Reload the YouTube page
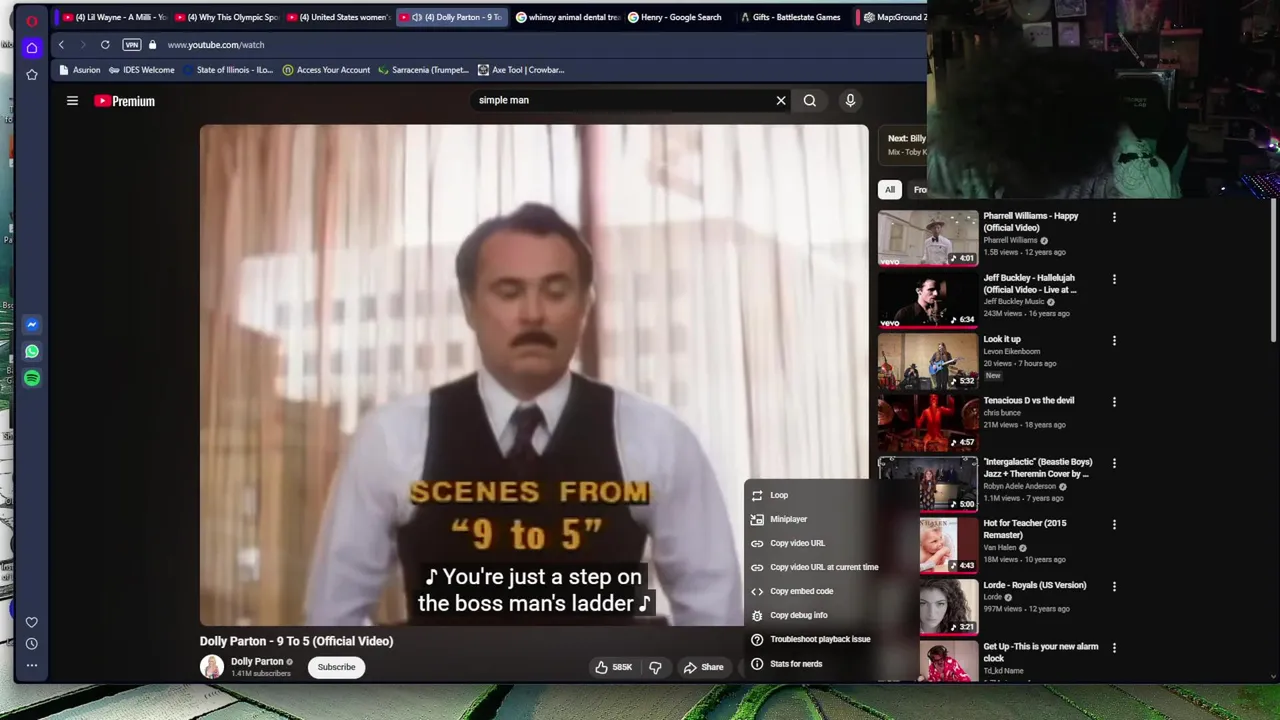The image size is (1280, 720). click(x=105, y=44)
